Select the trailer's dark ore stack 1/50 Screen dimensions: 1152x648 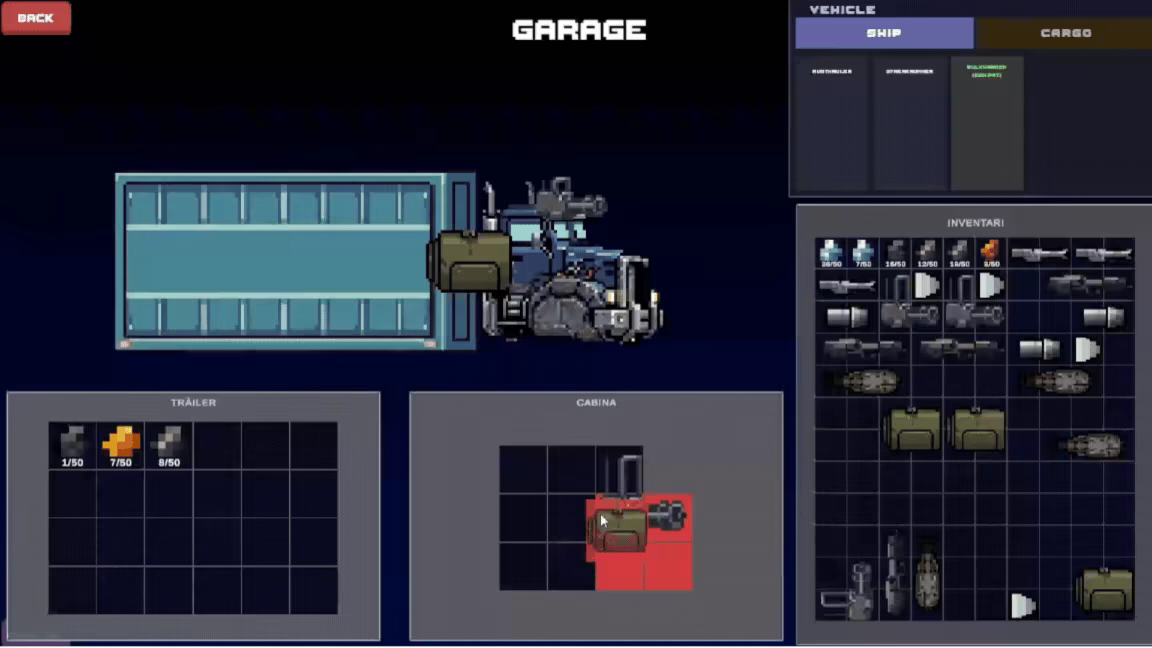[x=72, y=445]
